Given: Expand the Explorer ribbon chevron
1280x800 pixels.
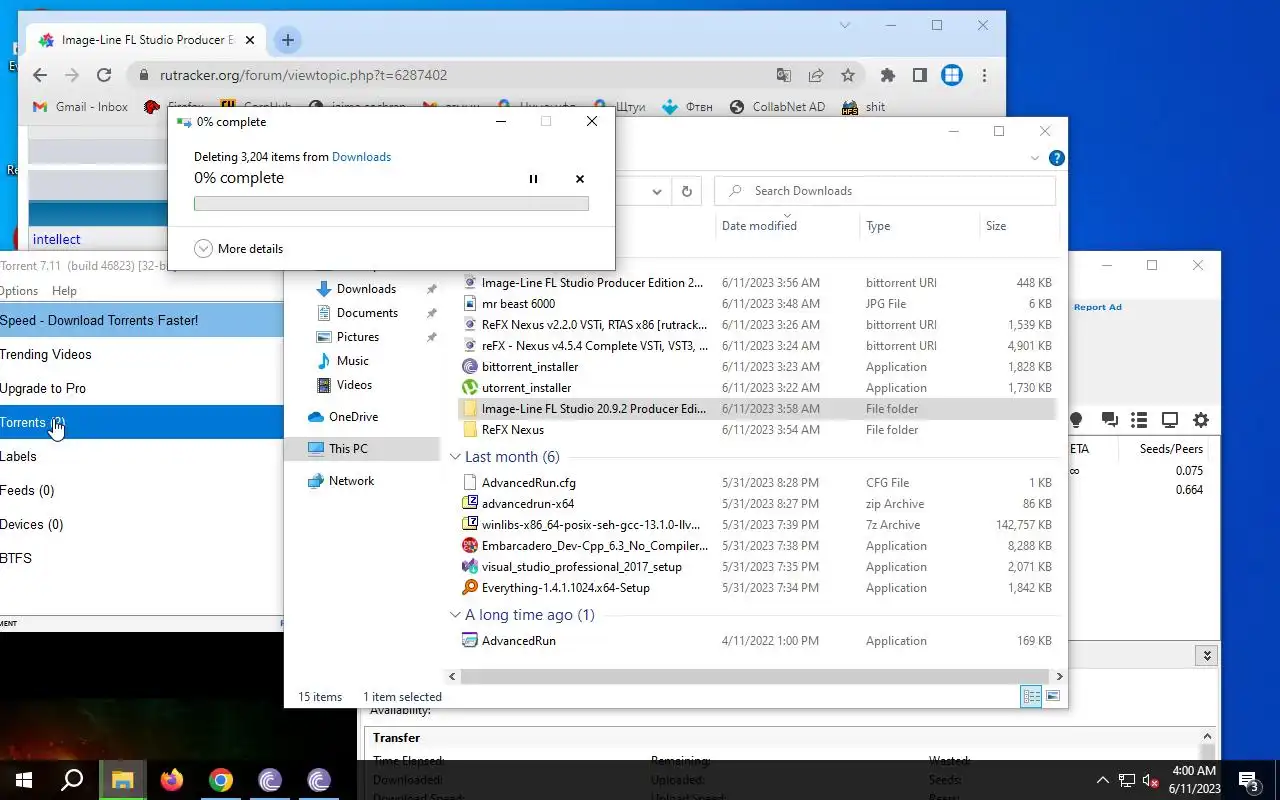Looking at the screenshot, I should point(1035,158).
